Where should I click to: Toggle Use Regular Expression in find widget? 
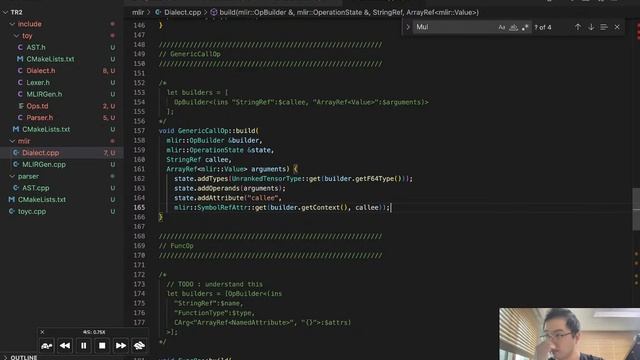[x=525, y=27]
